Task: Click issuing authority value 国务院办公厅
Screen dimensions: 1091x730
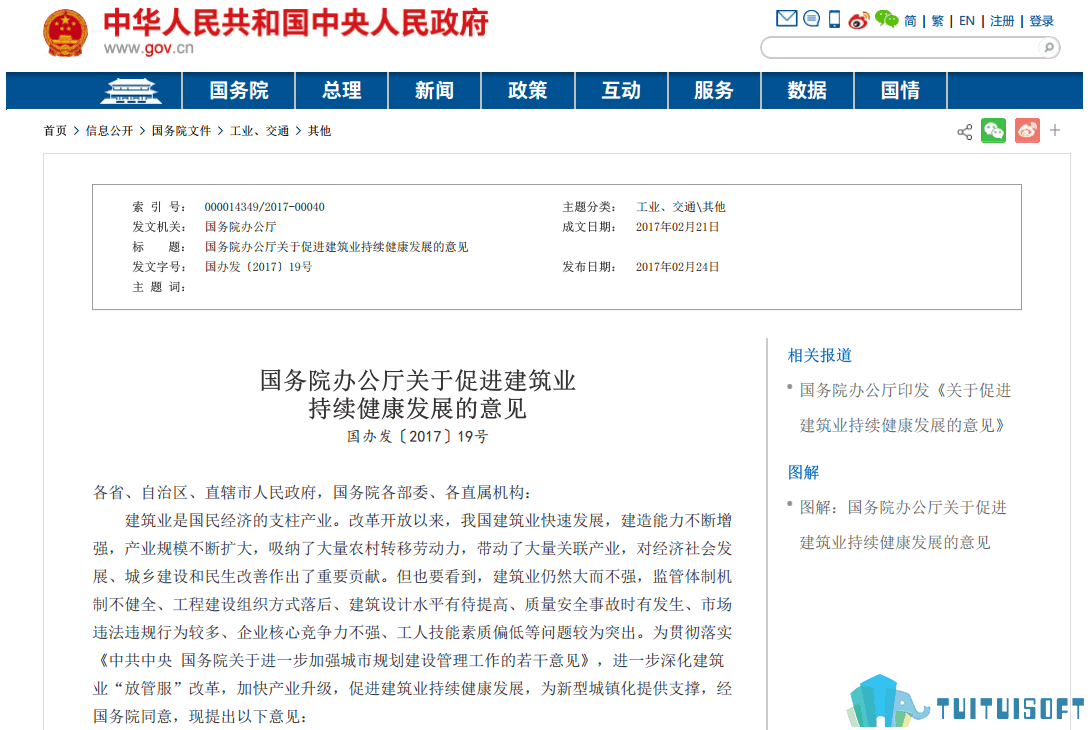Action: tap(240, 227)
